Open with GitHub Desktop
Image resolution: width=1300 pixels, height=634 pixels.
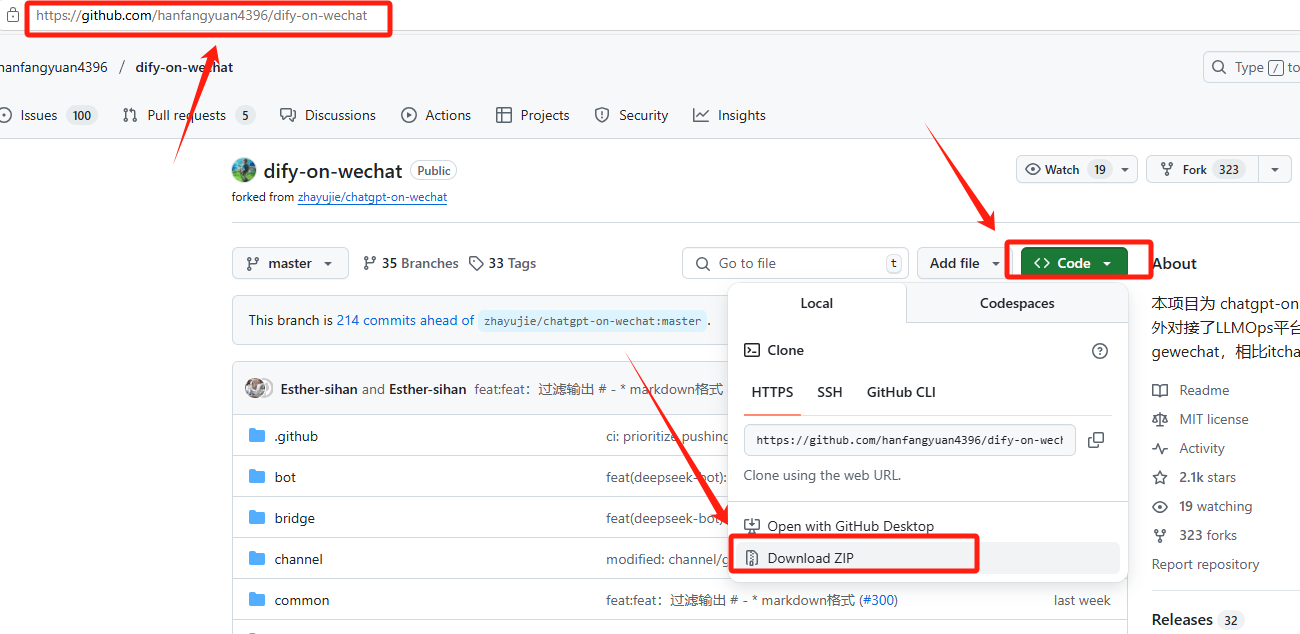point(850,526)
